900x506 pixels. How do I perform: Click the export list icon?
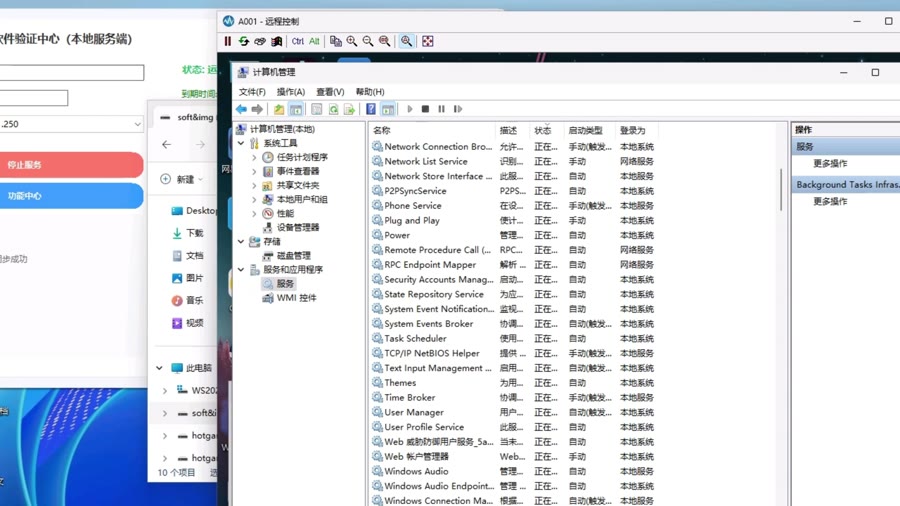tap(349, 109)
